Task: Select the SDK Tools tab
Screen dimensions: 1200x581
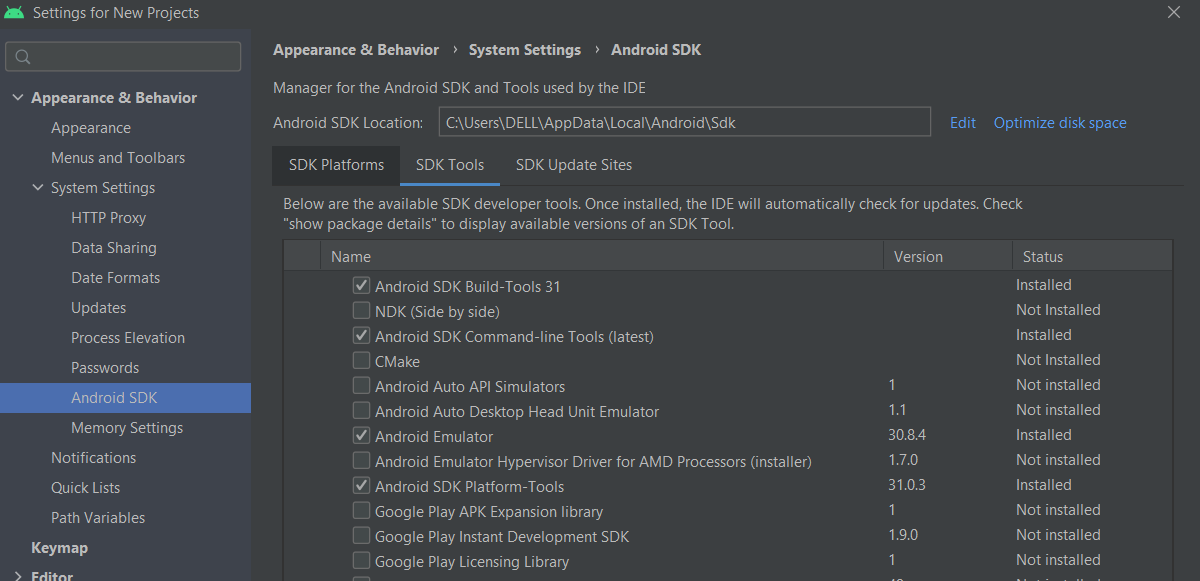Action: tap(450, 165)
